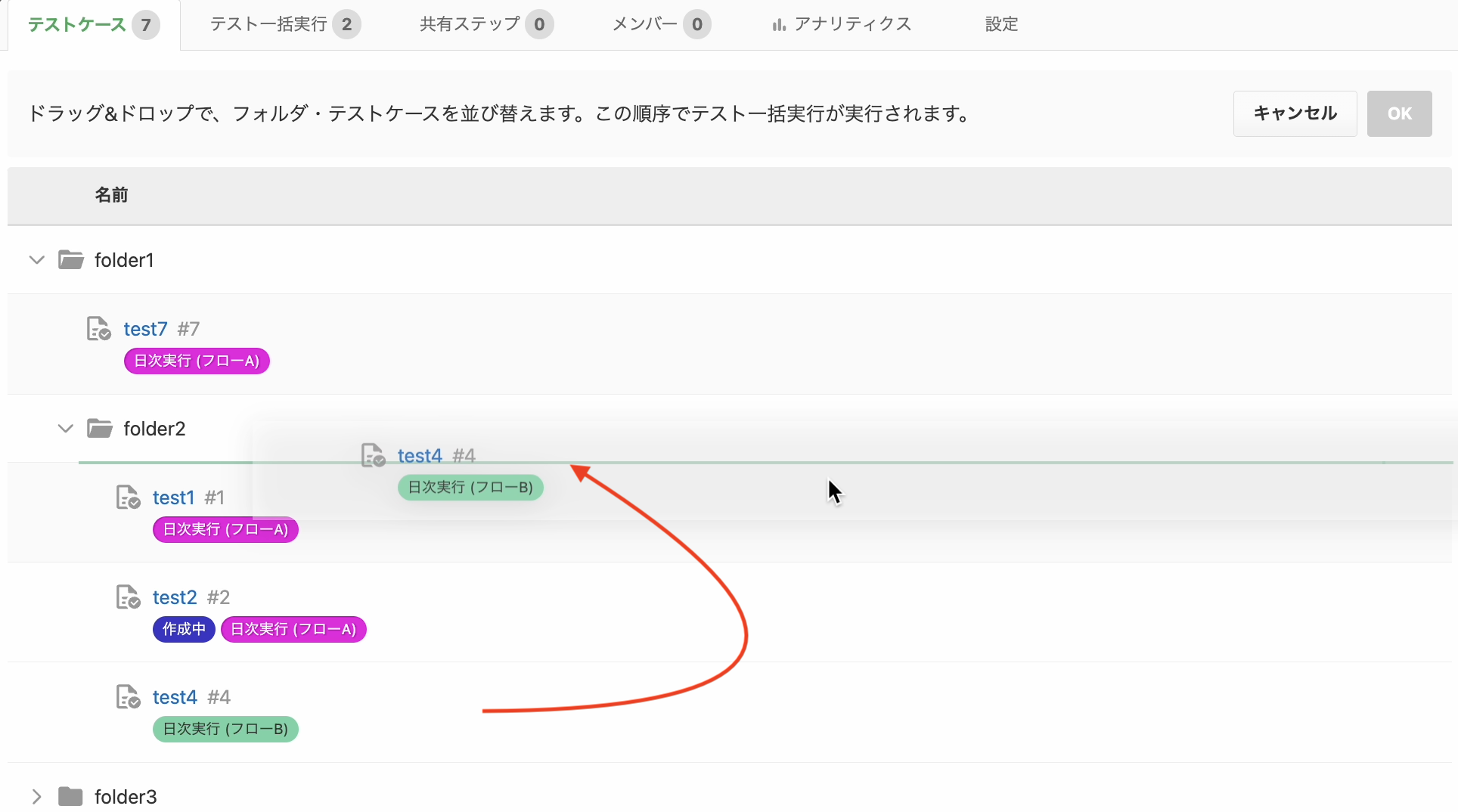Open the アナリティクス tab
Image resolution: width=1458 pixels, height=812 pixels.
pos(842,25)
